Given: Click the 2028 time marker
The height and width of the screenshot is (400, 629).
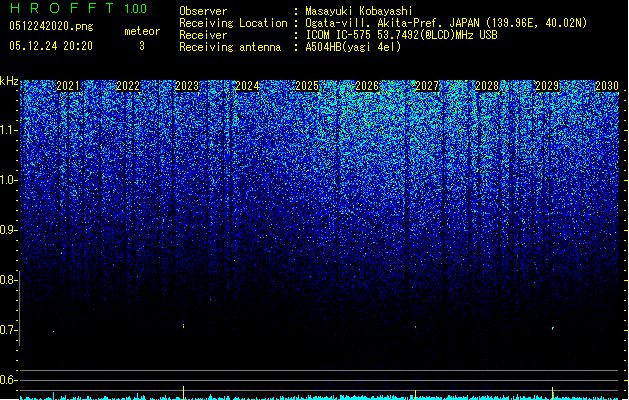Looking at the screenshot, I should [487, 86].
